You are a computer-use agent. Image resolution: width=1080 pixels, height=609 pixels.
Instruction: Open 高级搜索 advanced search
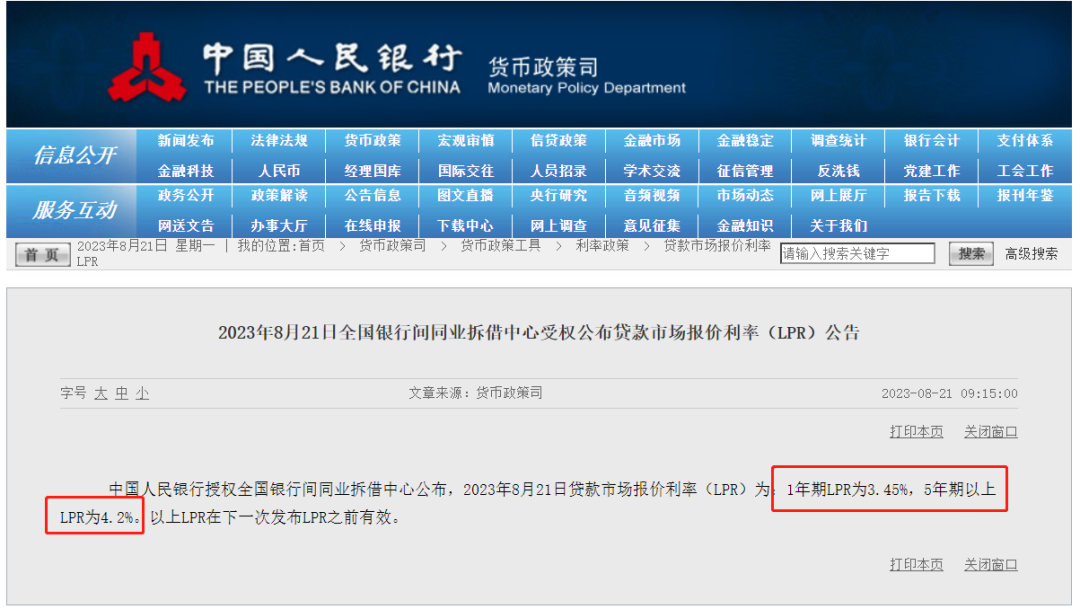click(1032, 253)
